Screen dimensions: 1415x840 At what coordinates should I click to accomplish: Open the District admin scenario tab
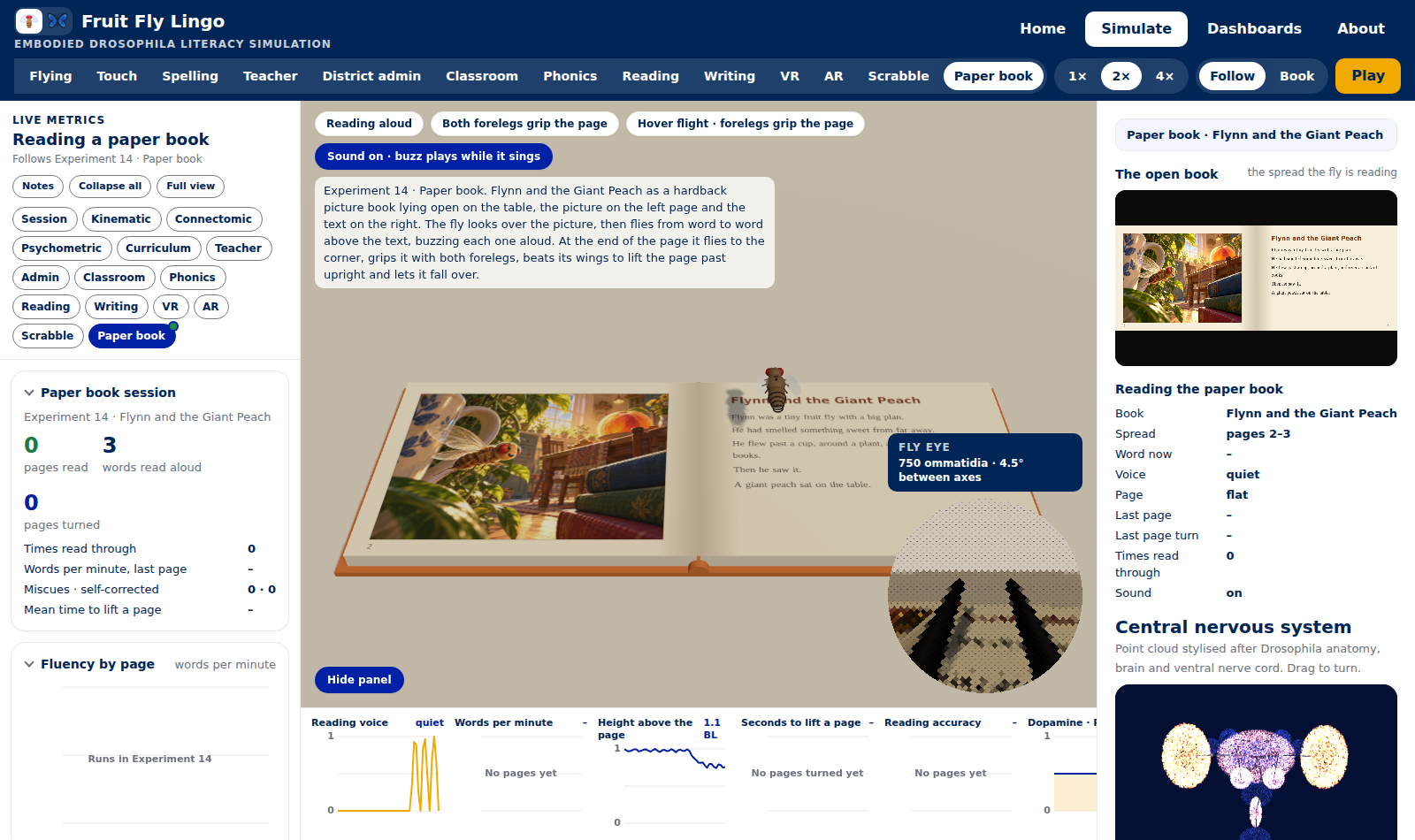371,76
